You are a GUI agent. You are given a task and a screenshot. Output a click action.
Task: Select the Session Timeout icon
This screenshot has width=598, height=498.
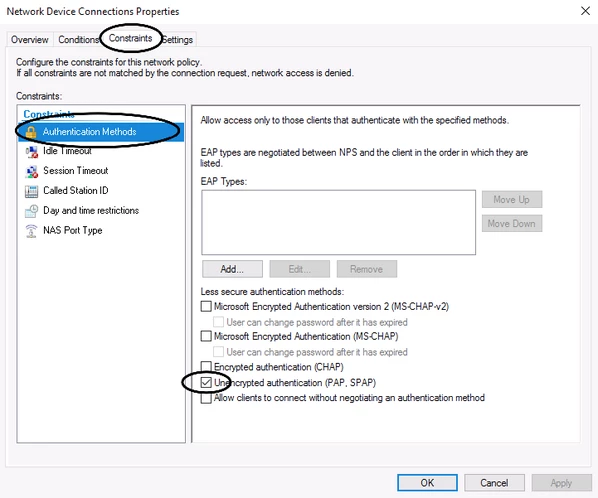(31, 172)
